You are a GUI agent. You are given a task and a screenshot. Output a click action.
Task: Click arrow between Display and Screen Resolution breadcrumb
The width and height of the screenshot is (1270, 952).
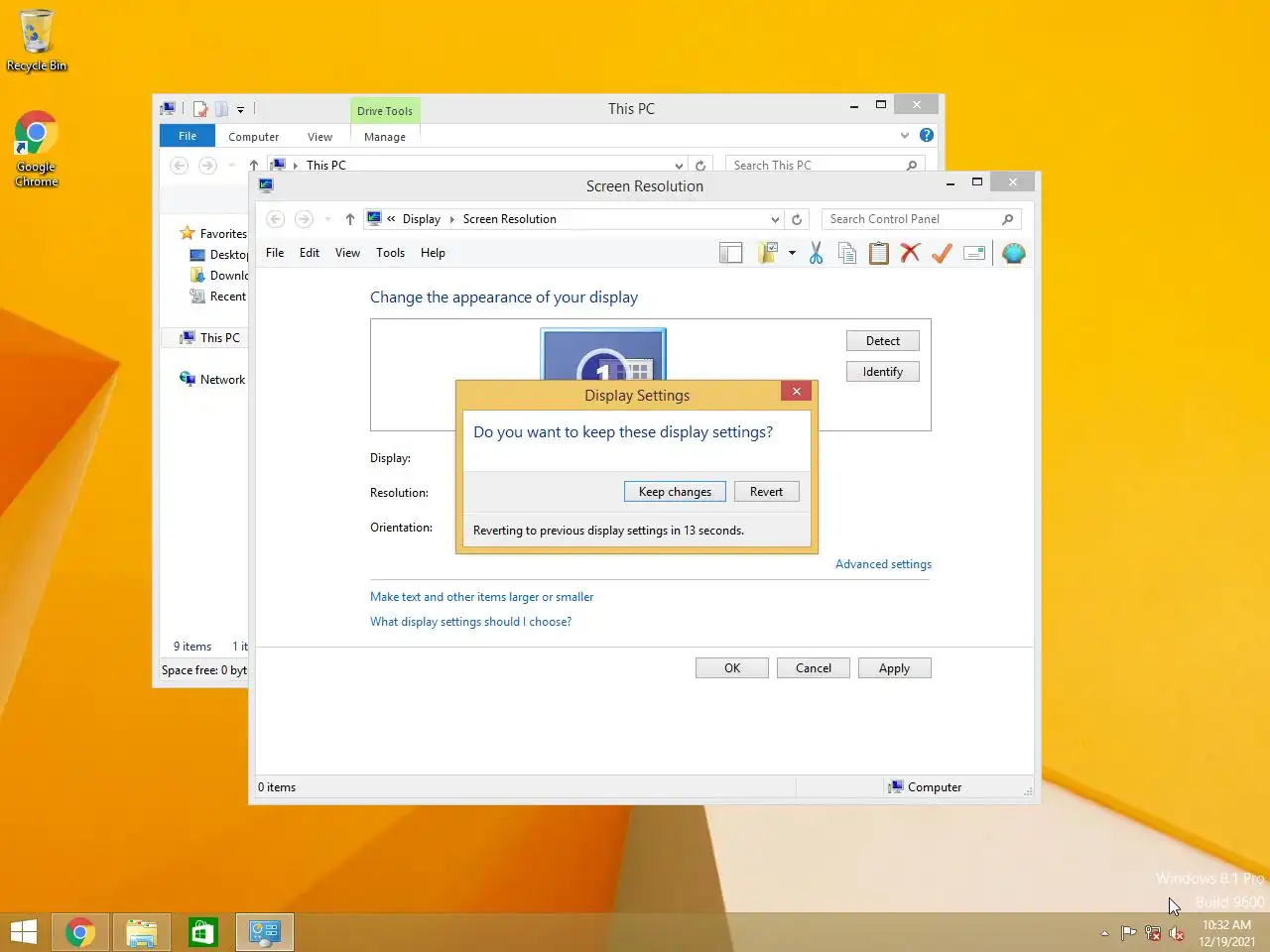pos(452,219)
